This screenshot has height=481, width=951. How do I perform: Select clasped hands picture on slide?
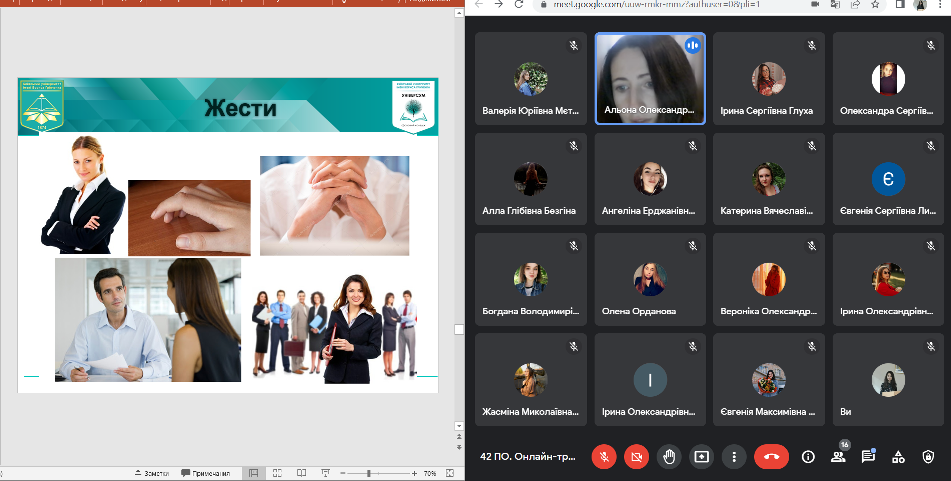pos(335,206)
